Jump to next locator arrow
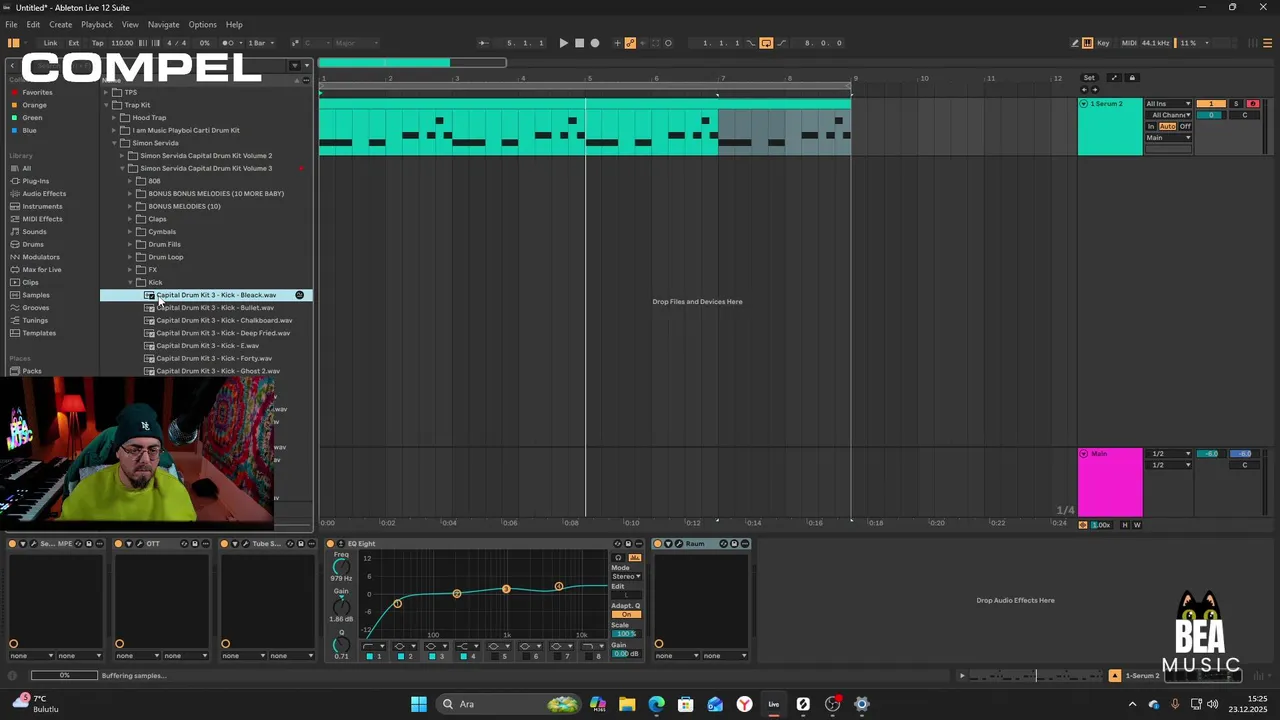 pos(1094,90)
